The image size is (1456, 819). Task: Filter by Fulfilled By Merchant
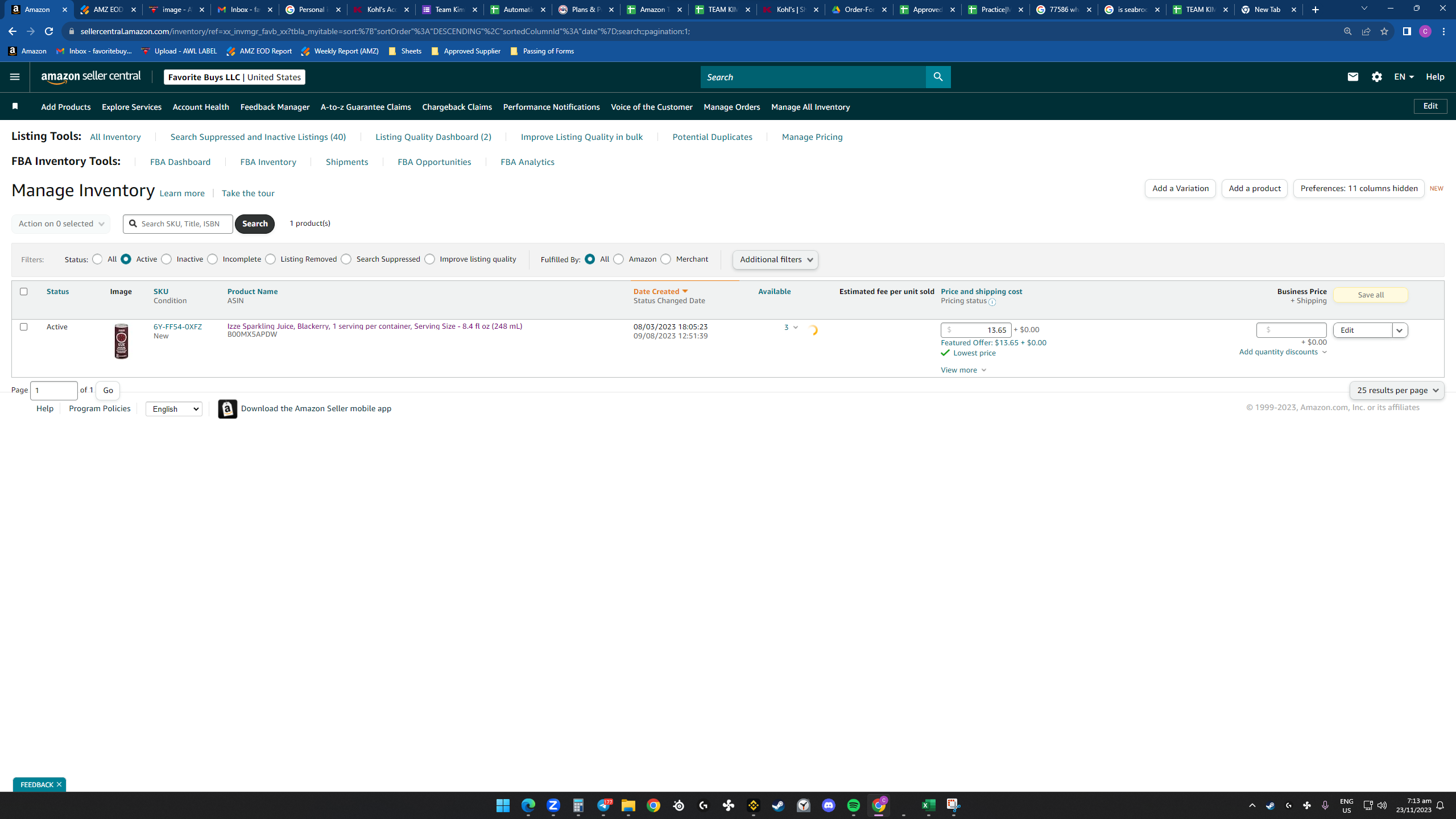pos(666,259)
